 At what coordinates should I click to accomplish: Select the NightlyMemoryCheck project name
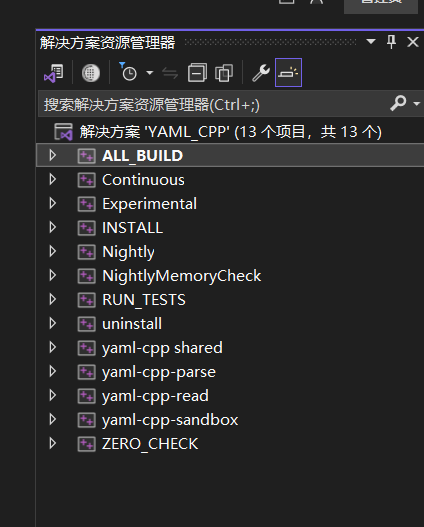[181, 276]
